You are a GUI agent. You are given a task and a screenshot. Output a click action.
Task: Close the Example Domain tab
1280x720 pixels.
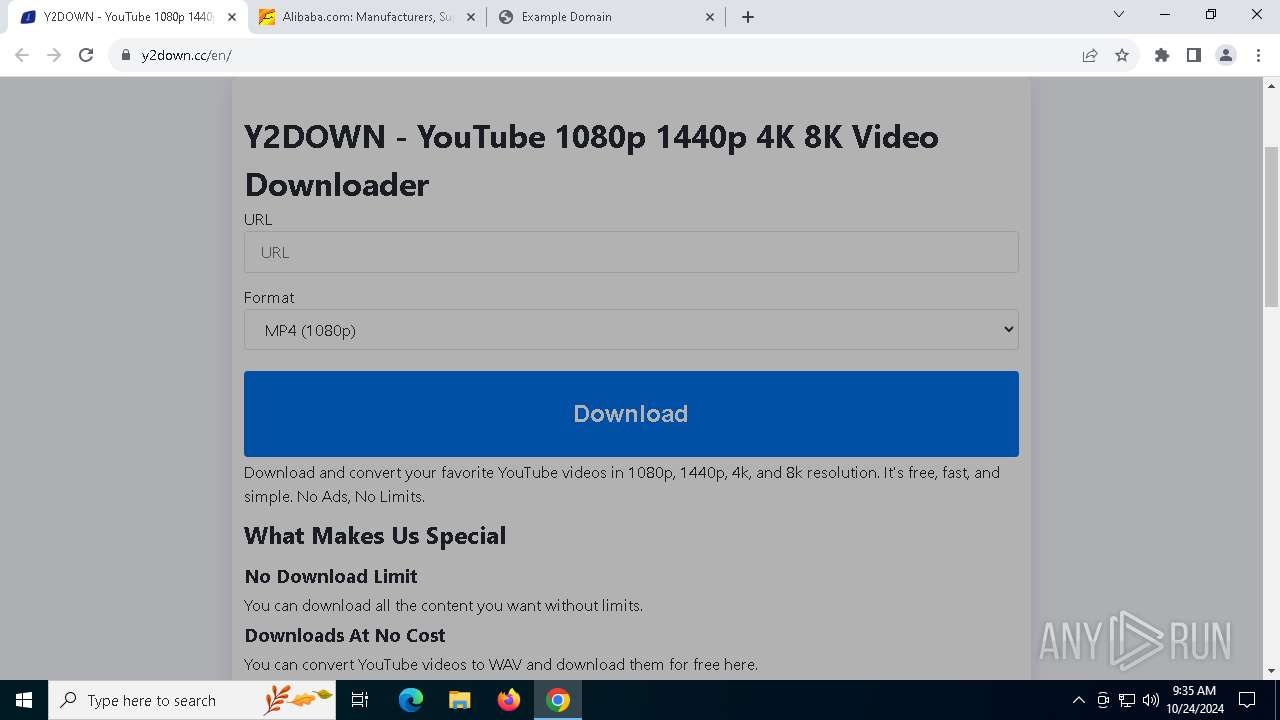pos(711,17)
